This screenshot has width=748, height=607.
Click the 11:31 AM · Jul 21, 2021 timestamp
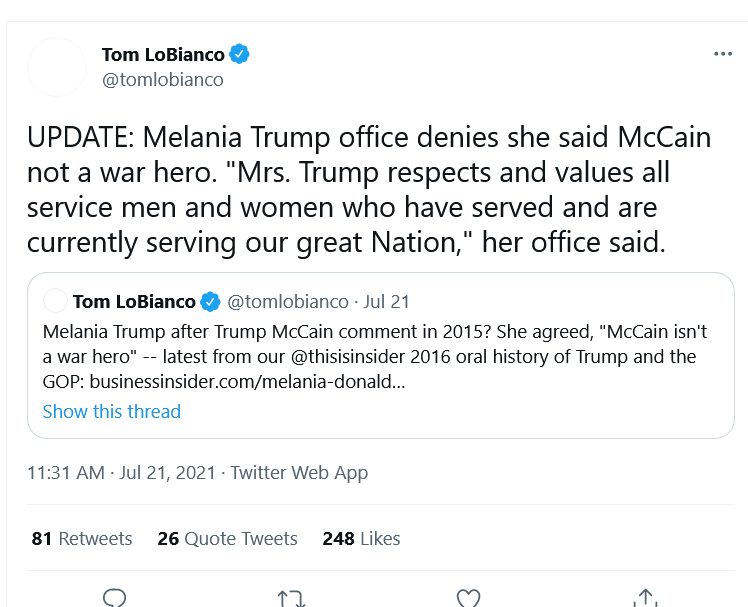(x=121, y=472)
